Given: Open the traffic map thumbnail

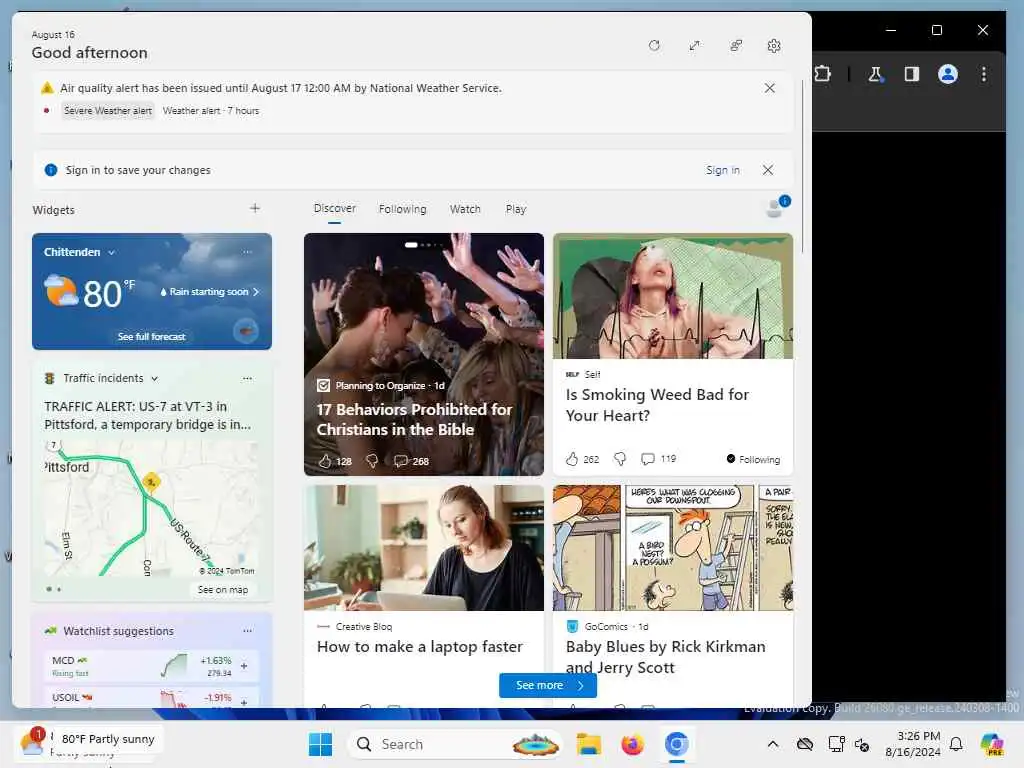Looking at the screenshot, I should (x=152, y=508).
